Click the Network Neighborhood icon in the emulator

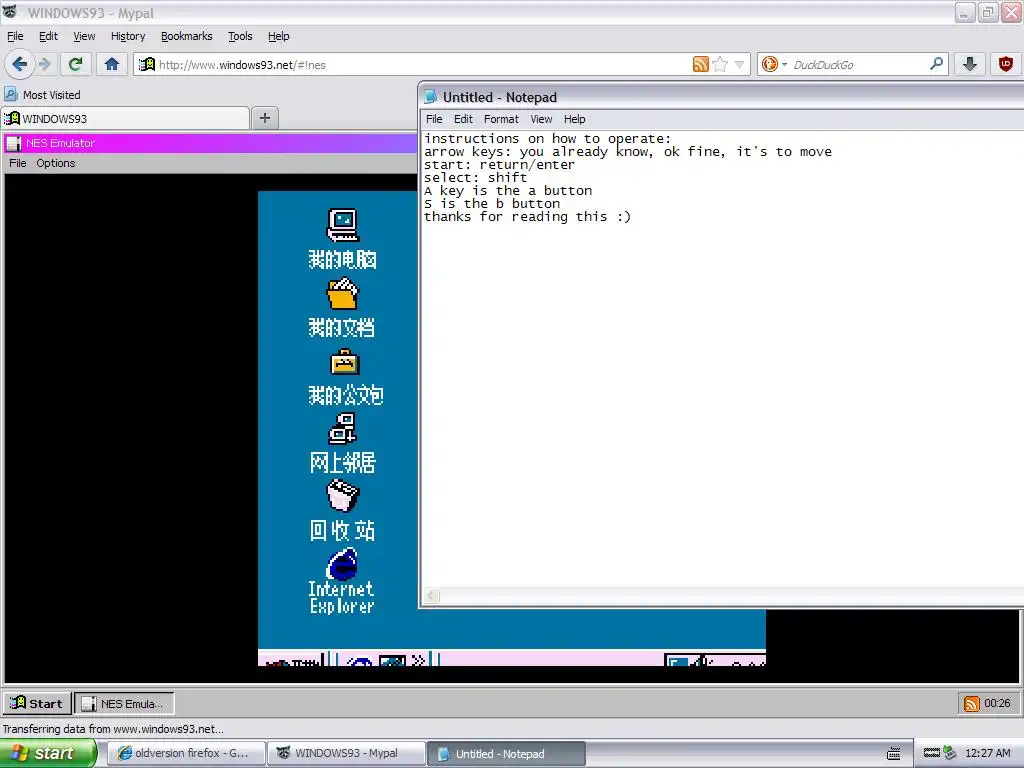tap(342, 429)
